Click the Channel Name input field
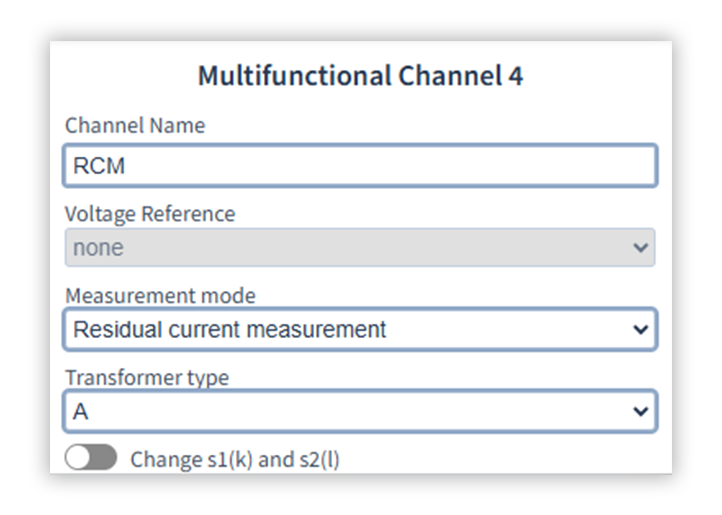 [360, 166]
